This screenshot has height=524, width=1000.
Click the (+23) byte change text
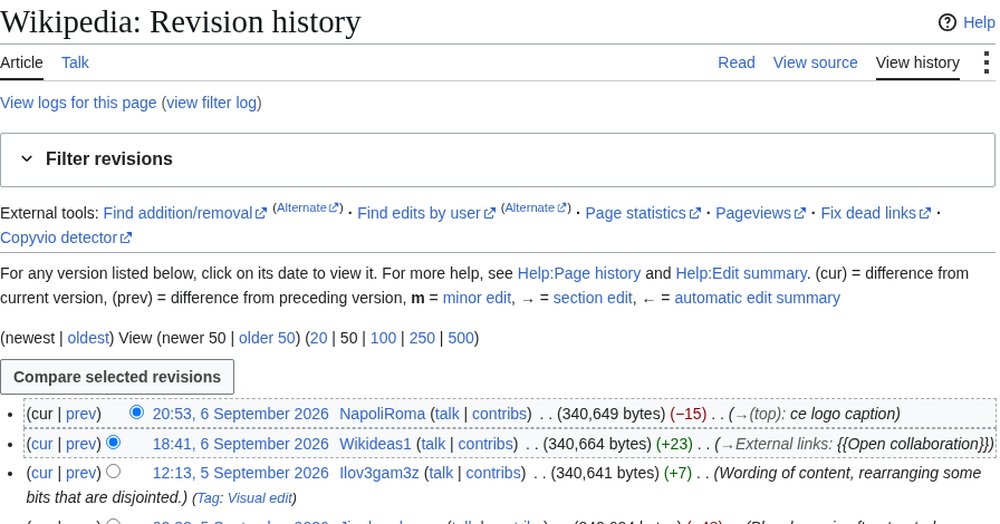(672, 444)
